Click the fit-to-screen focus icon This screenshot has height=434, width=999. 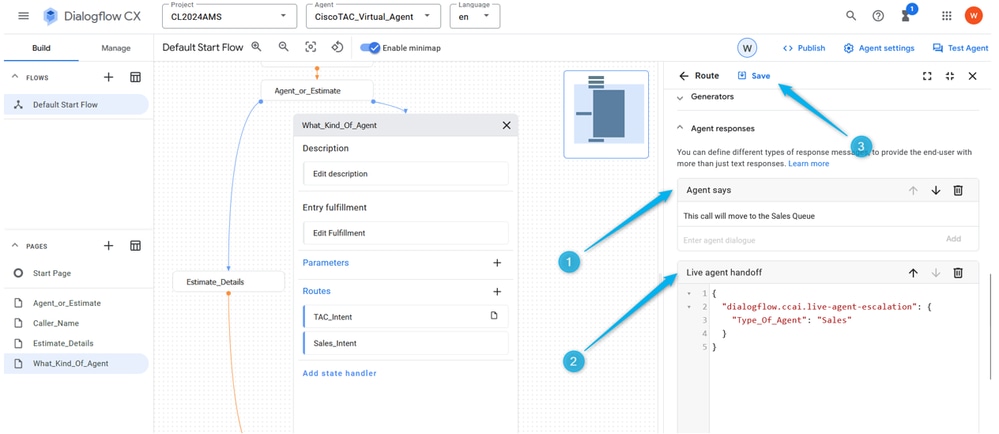point(310,47)
